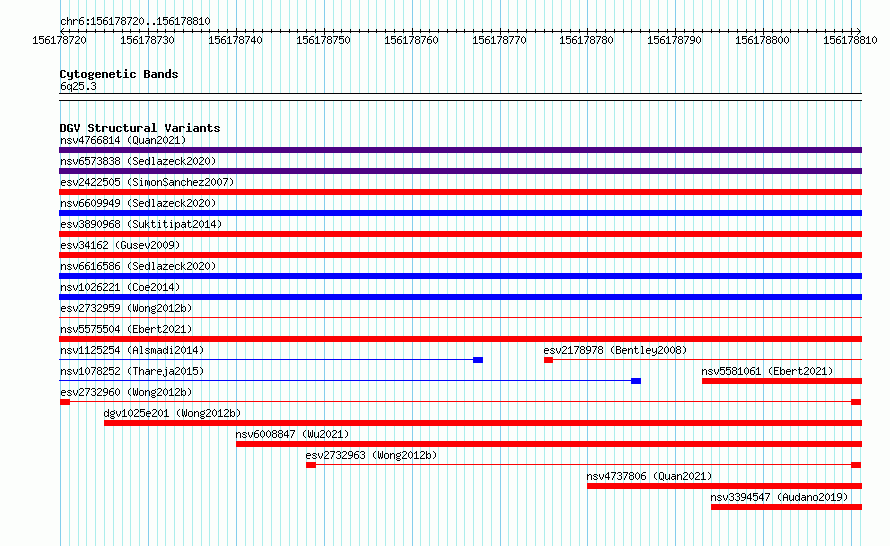Click ruler position 156178760
Image resolution: width=890 pixels, height=546 pixels.
412,40
